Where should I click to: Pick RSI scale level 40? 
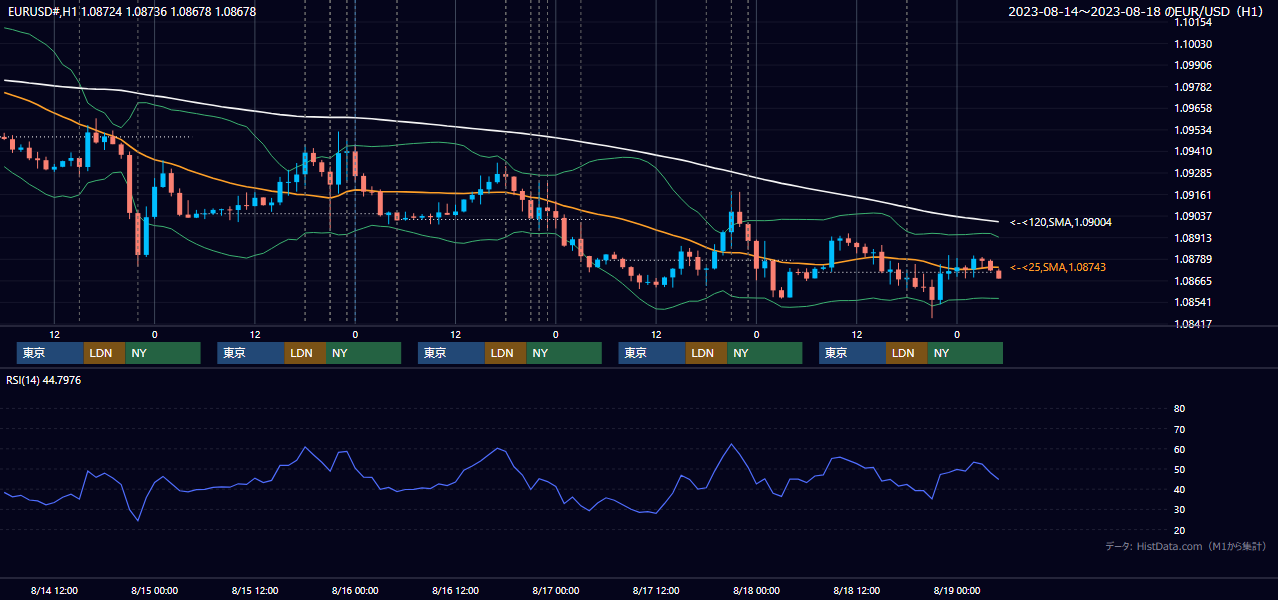pyautogui.click(x=1179, y=489)
